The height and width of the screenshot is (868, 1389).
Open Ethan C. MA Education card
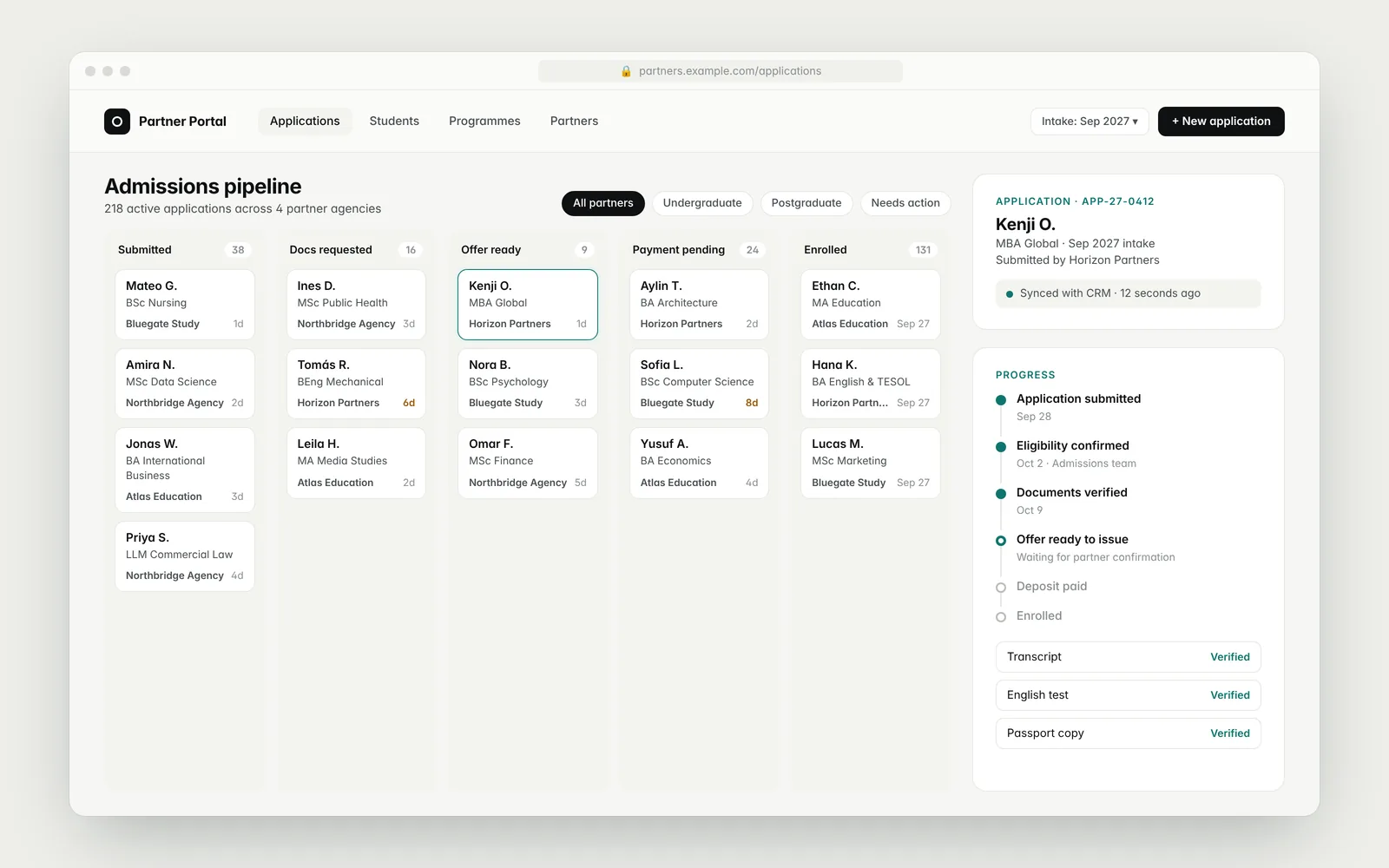click(x=871, y=305)
